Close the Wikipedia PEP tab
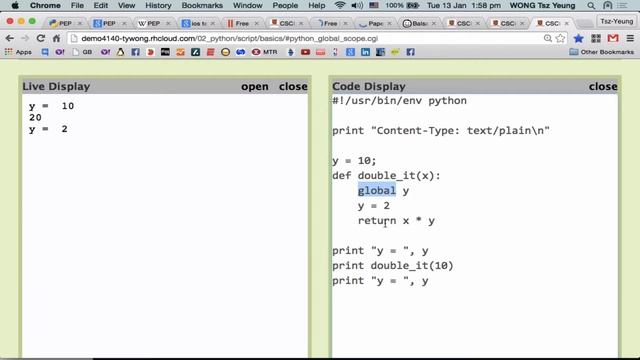The image size is (640, 360). pyautogui.click(x=168, y=24)
